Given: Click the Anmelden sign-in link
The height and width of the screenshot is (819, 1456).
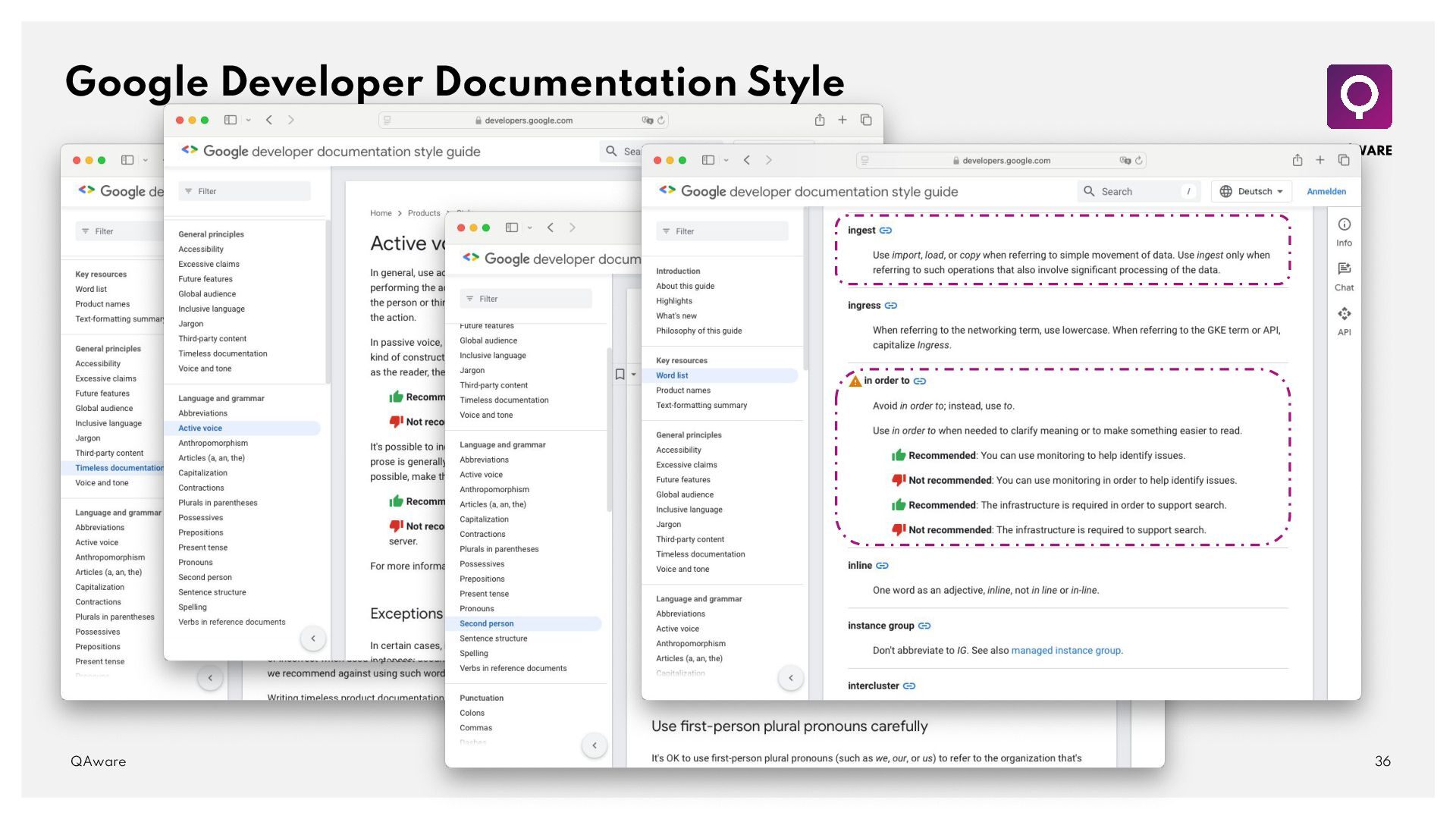Looking at the screenshot, I should point(1326,192).
